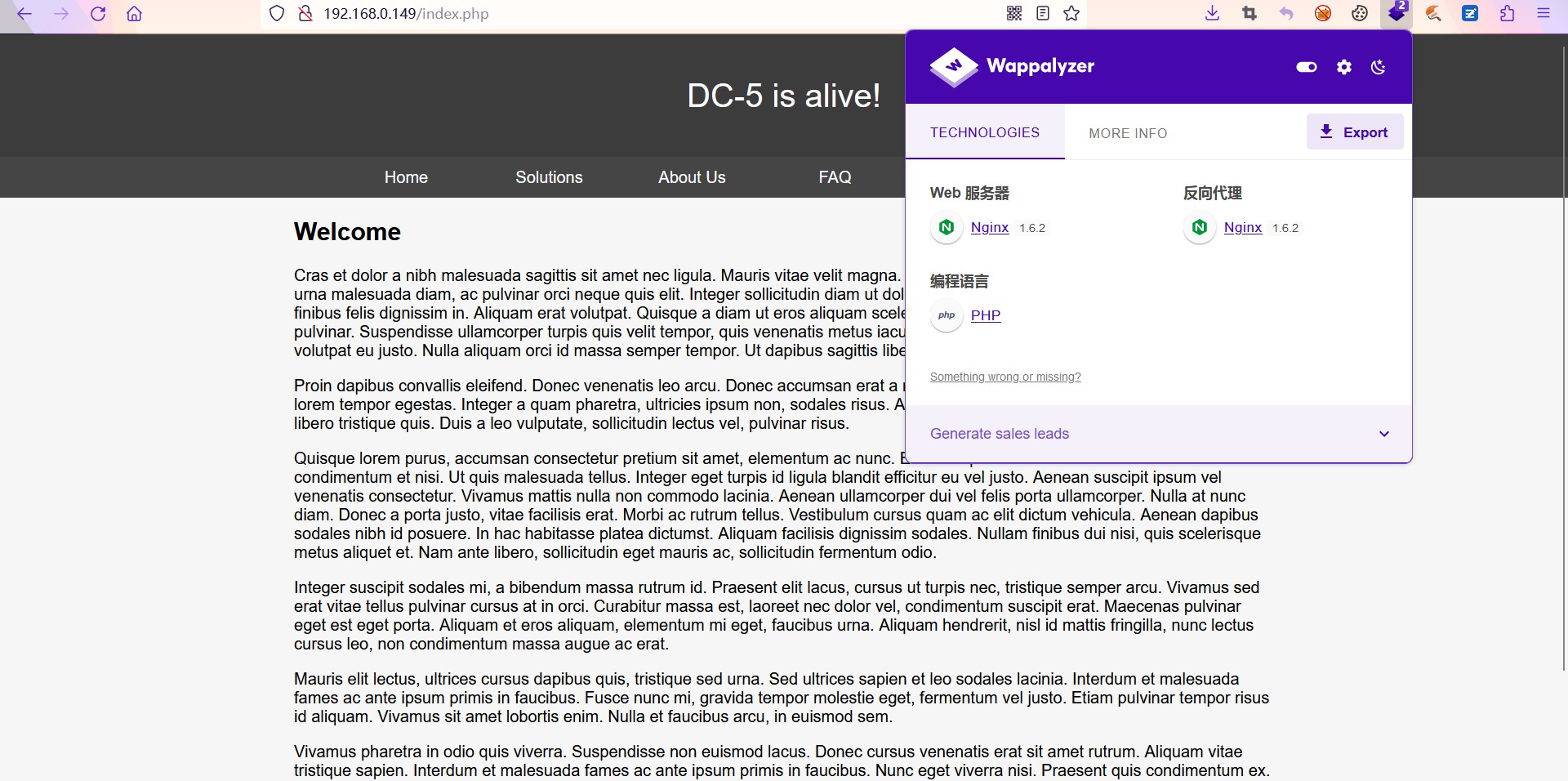Open the browser extensions puzzle icon
The height and width of the screenshot is (781, 1568).
[1507, 13]
